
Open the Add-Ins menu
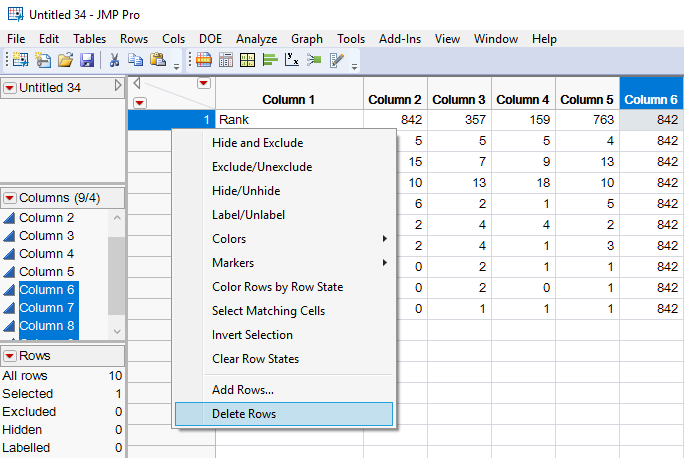[x=400, y=39]
